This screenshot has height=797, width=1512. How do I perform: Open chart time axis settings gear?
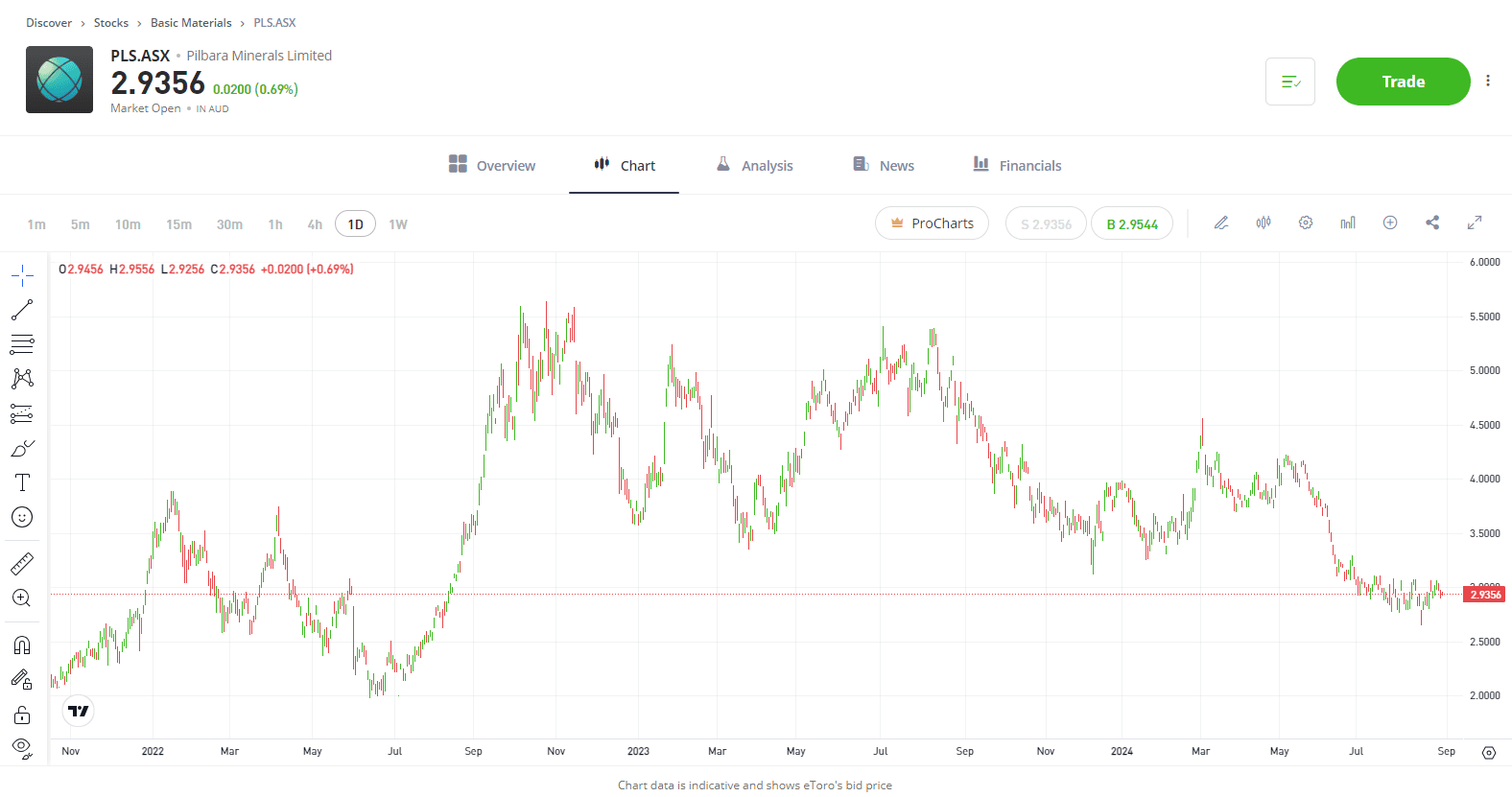[1489, 753]
